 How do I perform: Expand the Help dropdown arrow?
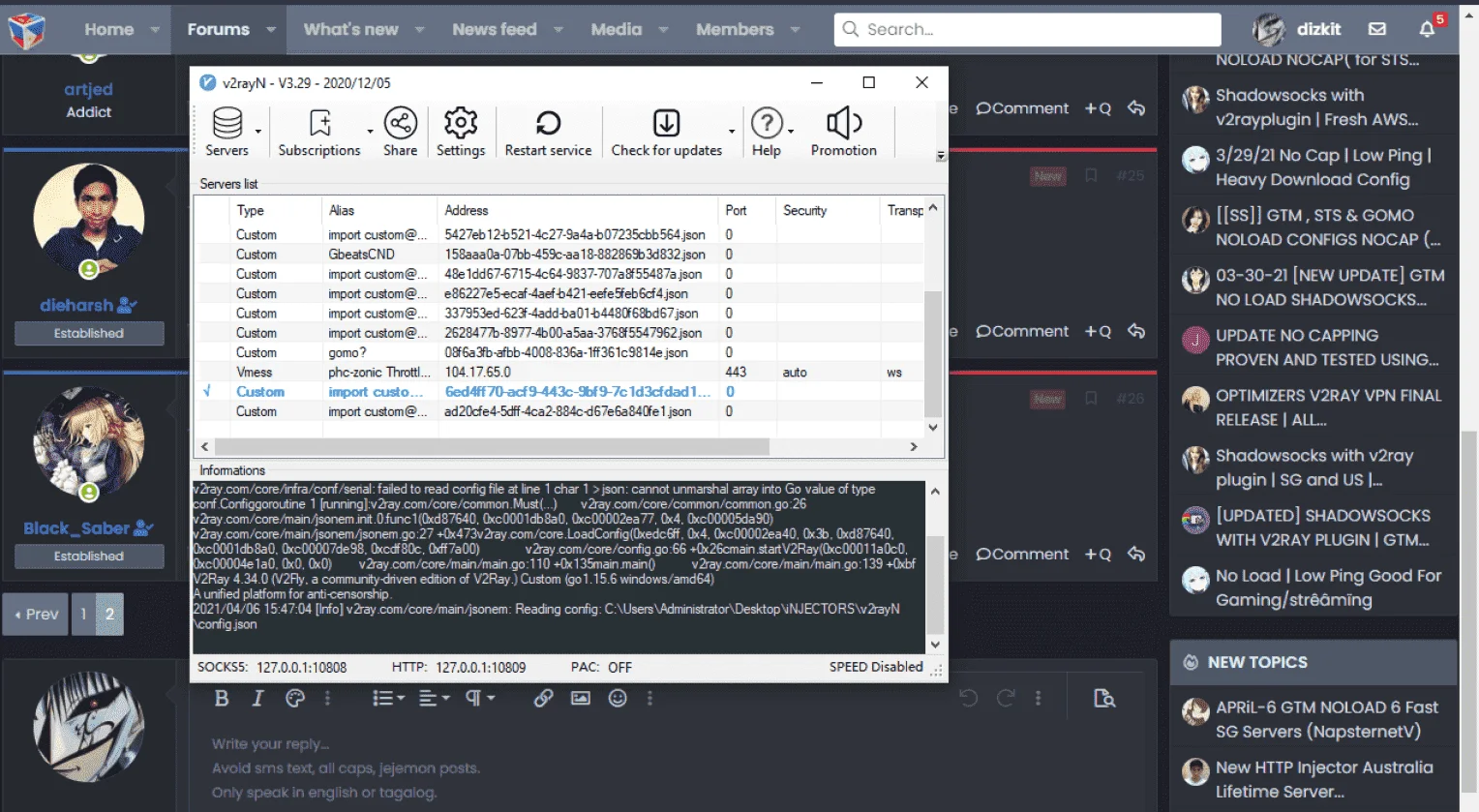pyautogui.click(x=791, y=131)
